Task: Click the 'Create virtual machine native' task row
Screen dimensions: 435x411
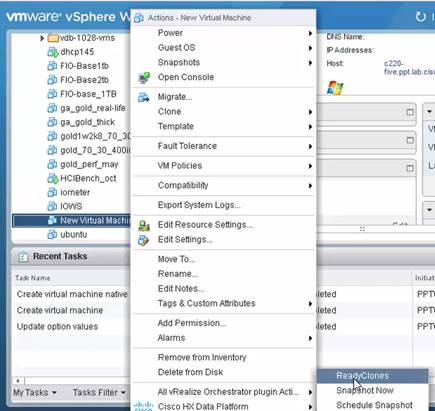Action: [x=72, y=294]
